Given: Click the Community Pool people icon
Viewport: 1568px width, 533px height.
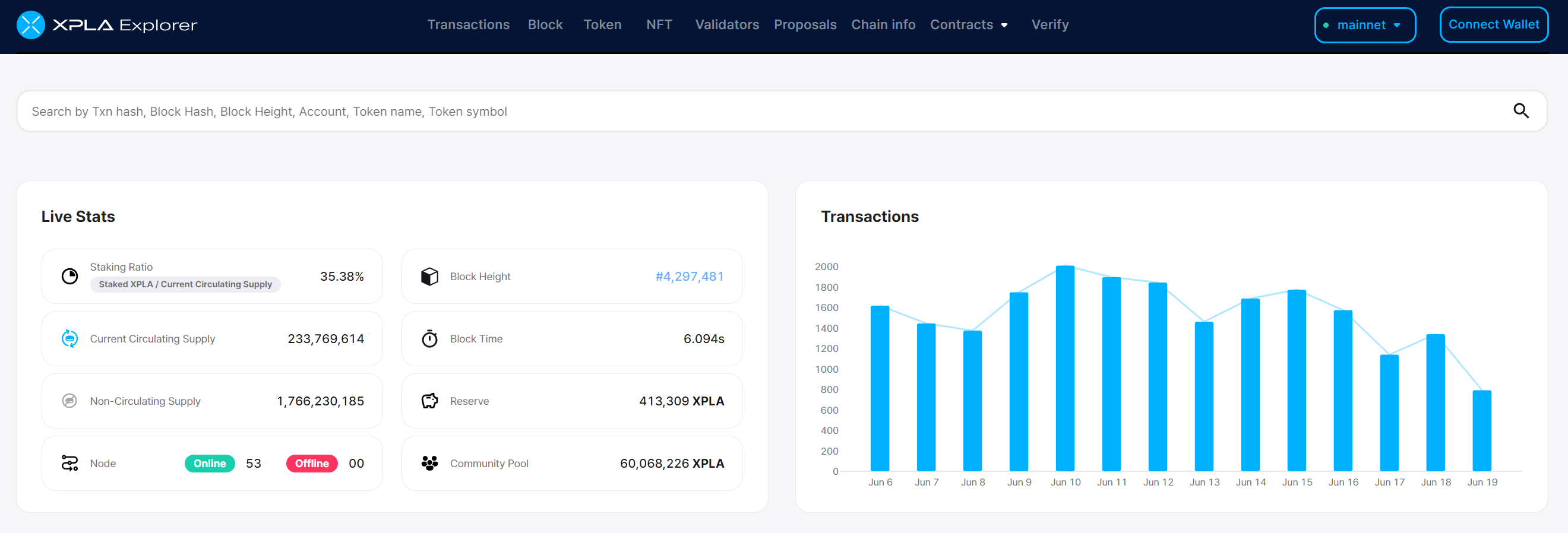Looking at the screenshot, I should pyautogui.click(x=430, y=463).
